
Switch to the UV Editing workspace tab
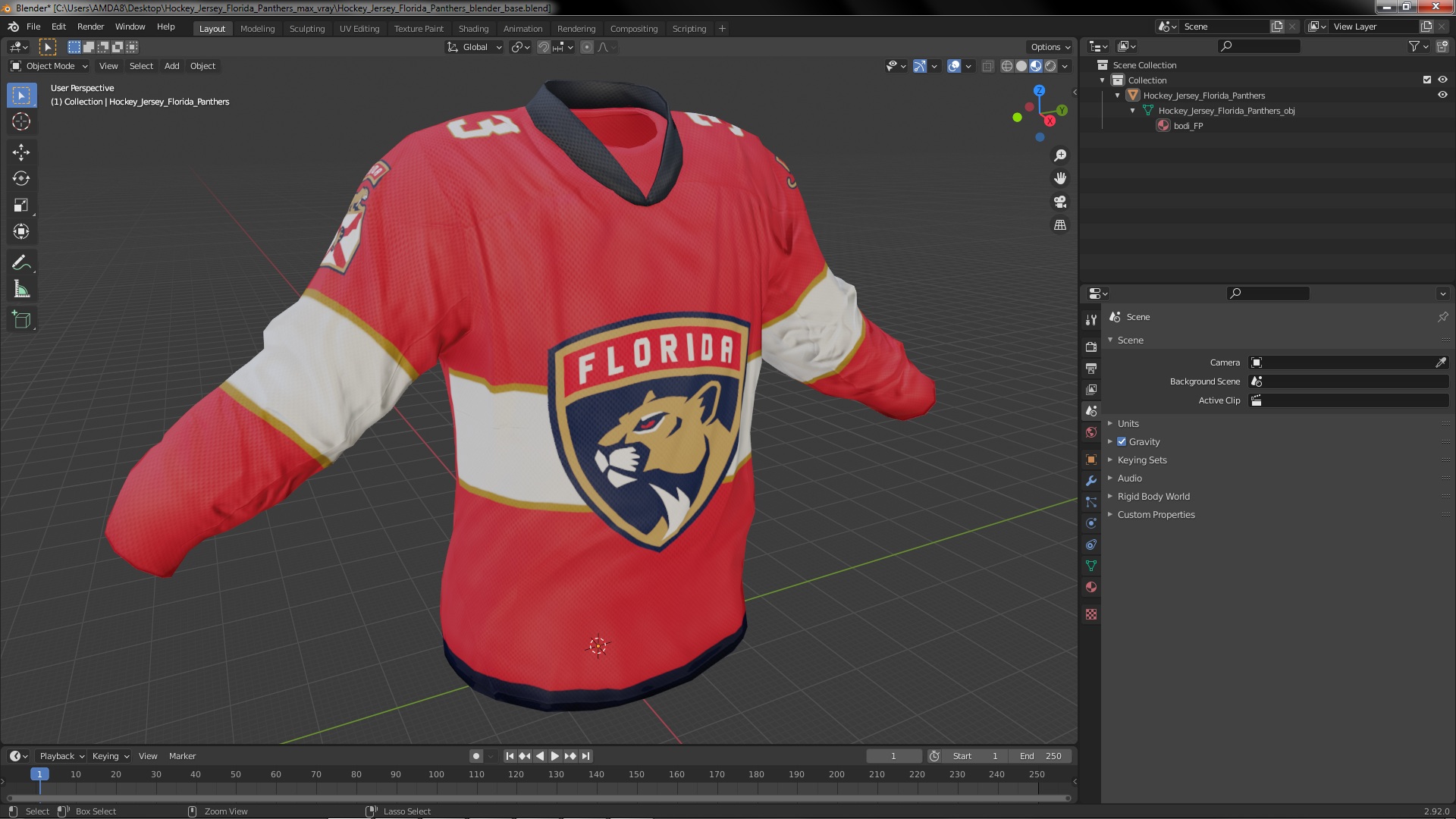click(359, 29)
